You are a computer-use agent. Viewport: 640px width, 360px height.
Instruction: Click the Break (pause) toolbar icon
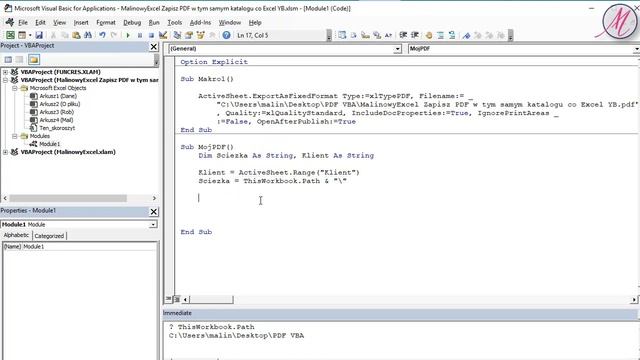[140, 36]
